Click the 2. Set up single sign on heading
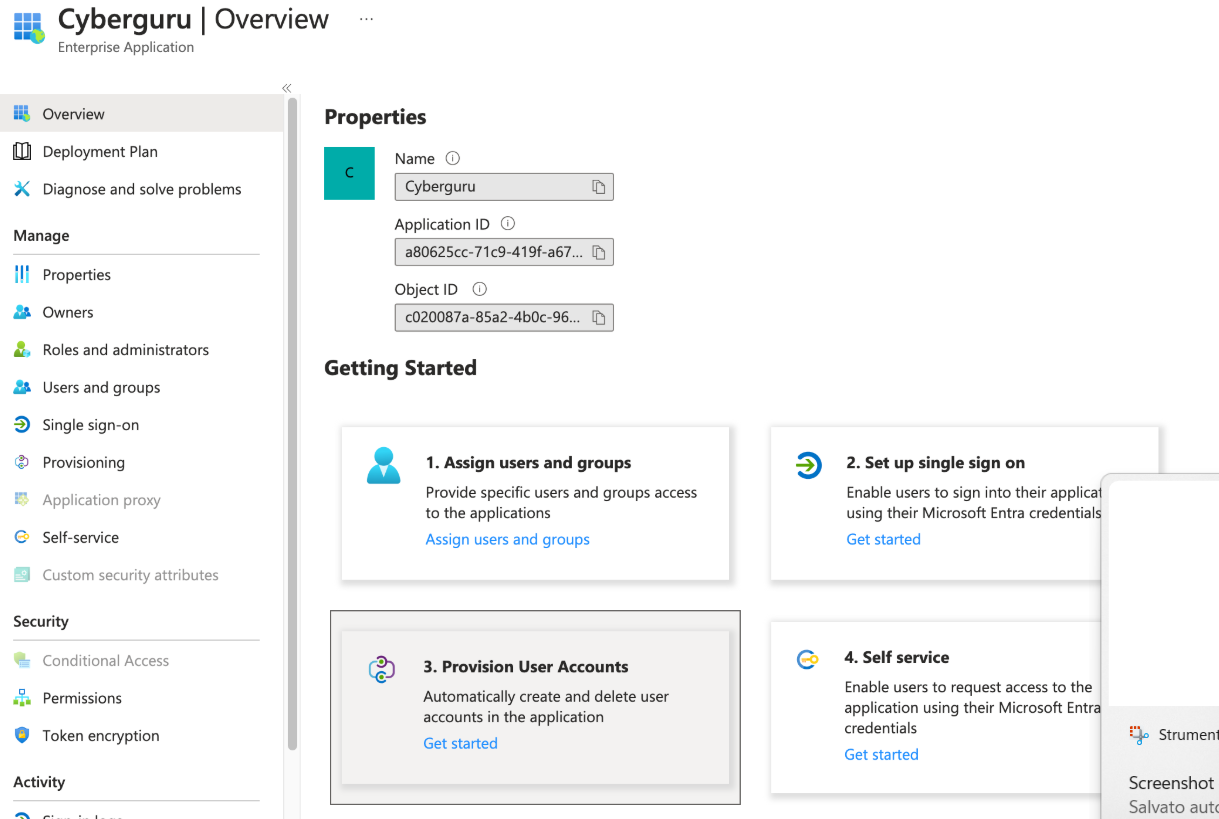The image size is (1219, 819). [935, 463]
